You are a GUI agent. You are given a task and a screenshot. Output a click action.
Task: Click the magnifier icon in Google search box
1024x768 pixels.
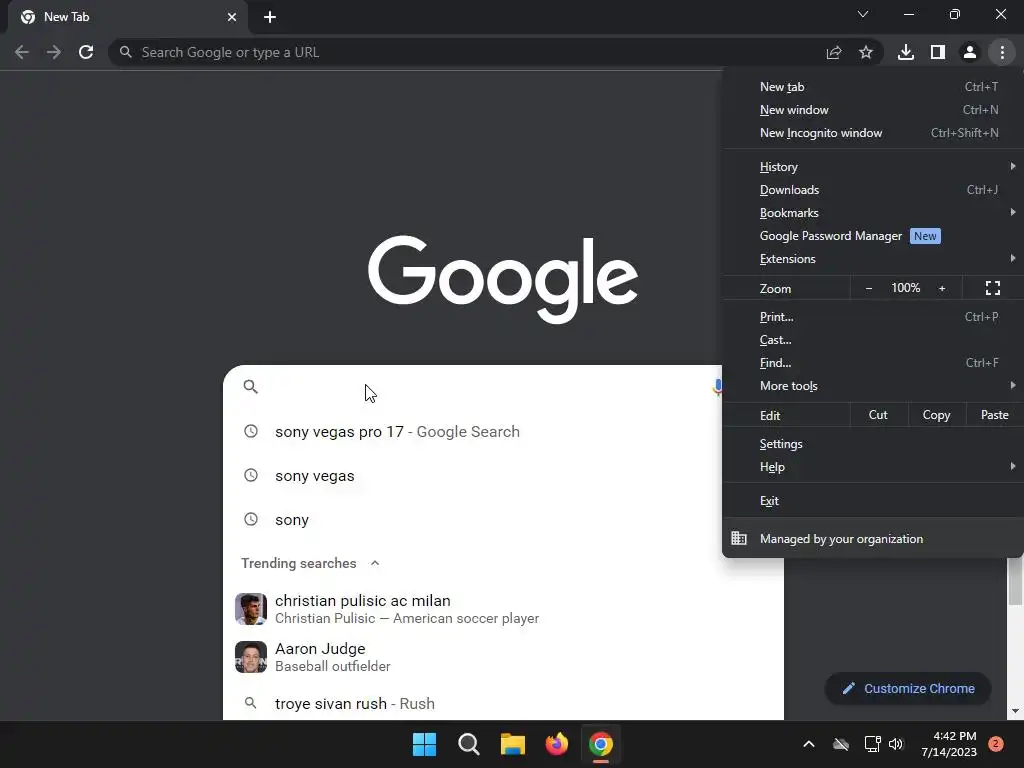(251, 387)
